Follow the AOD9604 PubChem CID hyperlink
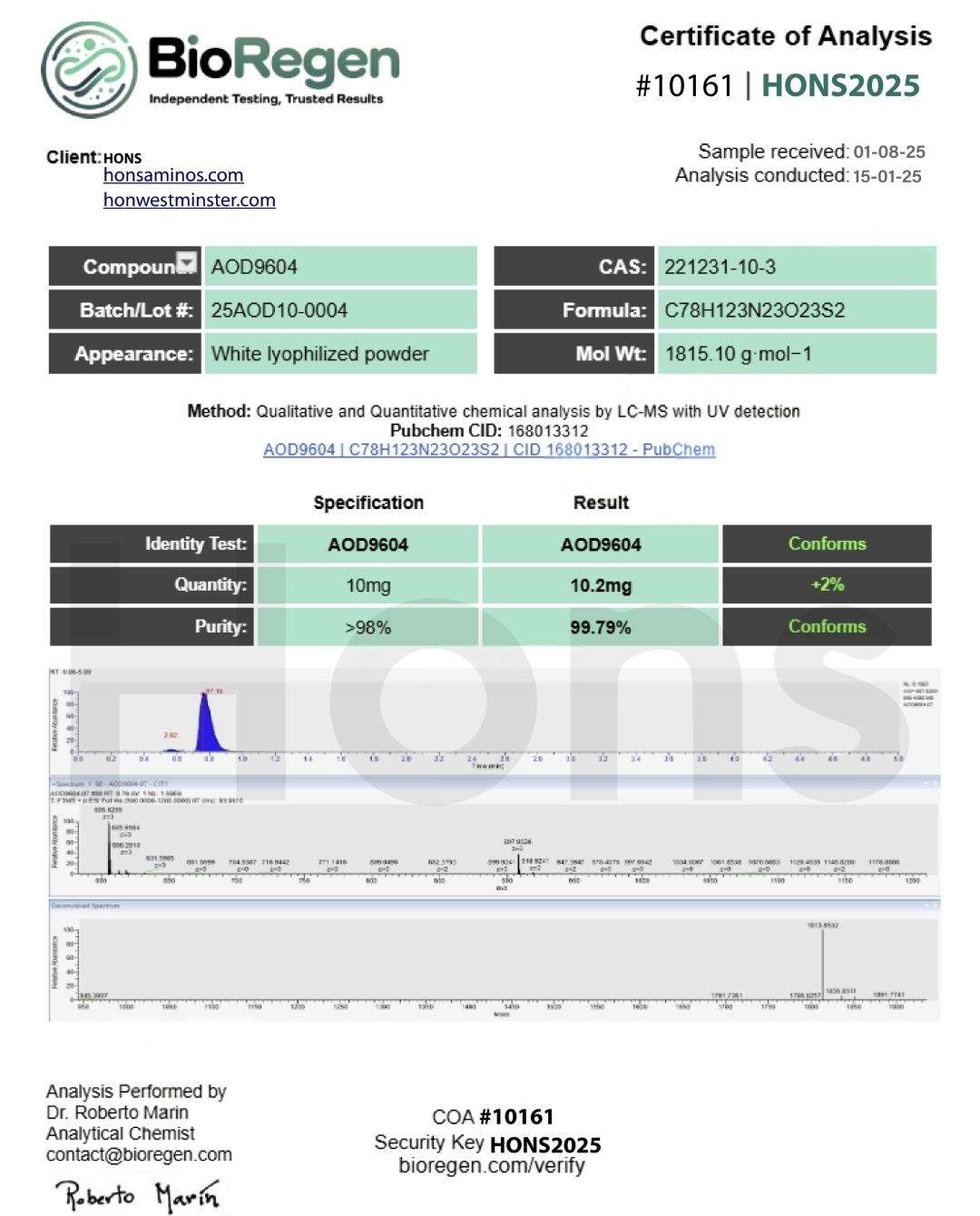Viewport: 980px width, 1216px height. (489, 450)
